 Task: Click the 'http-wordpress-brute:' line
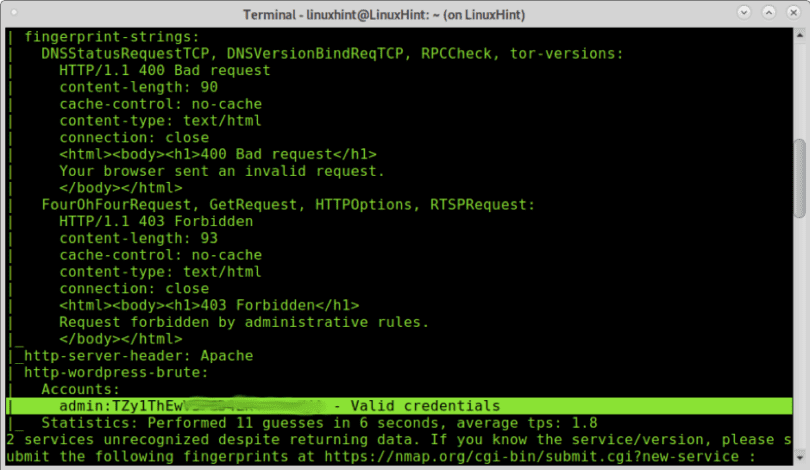click(x=116, y=372)
